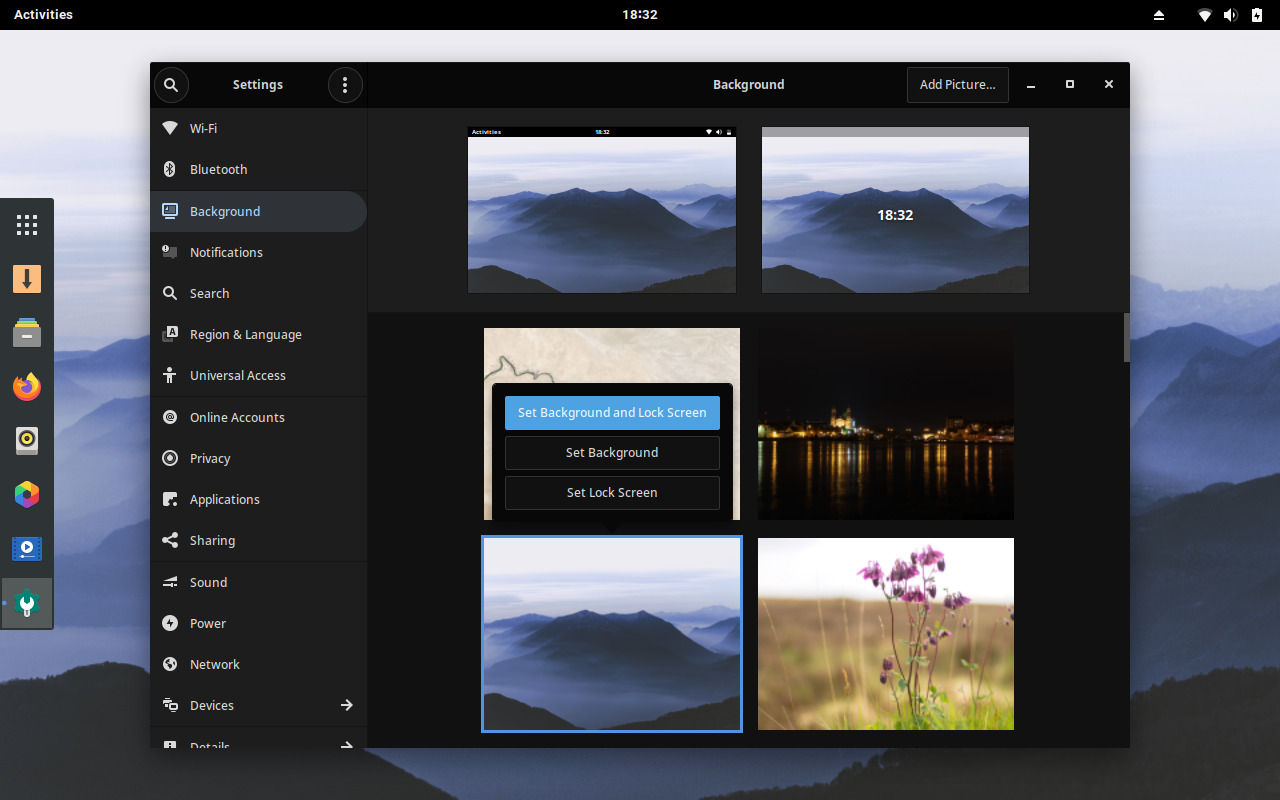1280x800 pixels.
Task: Select Sharing in the sidebar
Action: coord(258,540)
